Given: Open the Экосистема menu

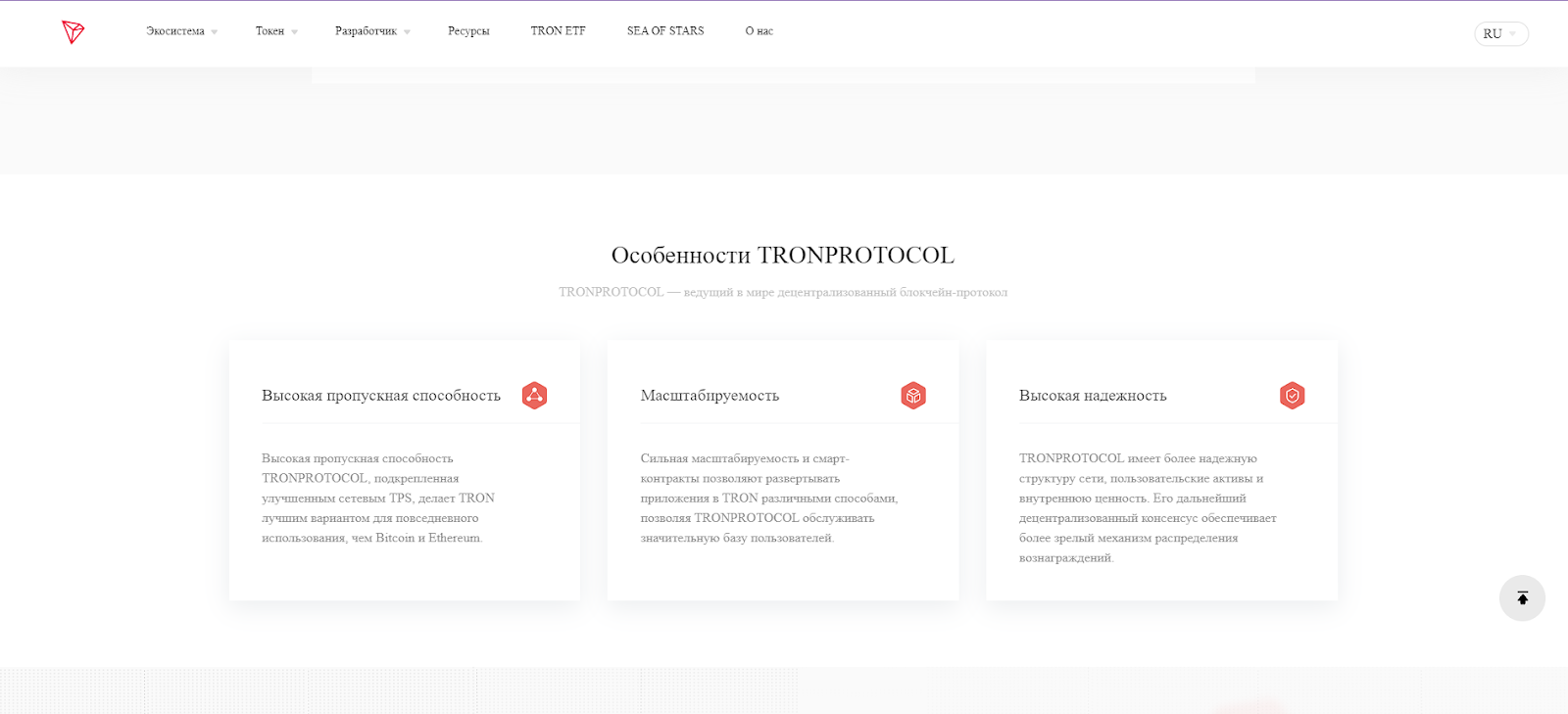Looking at the screenshot, I should (x=175, y=31).
